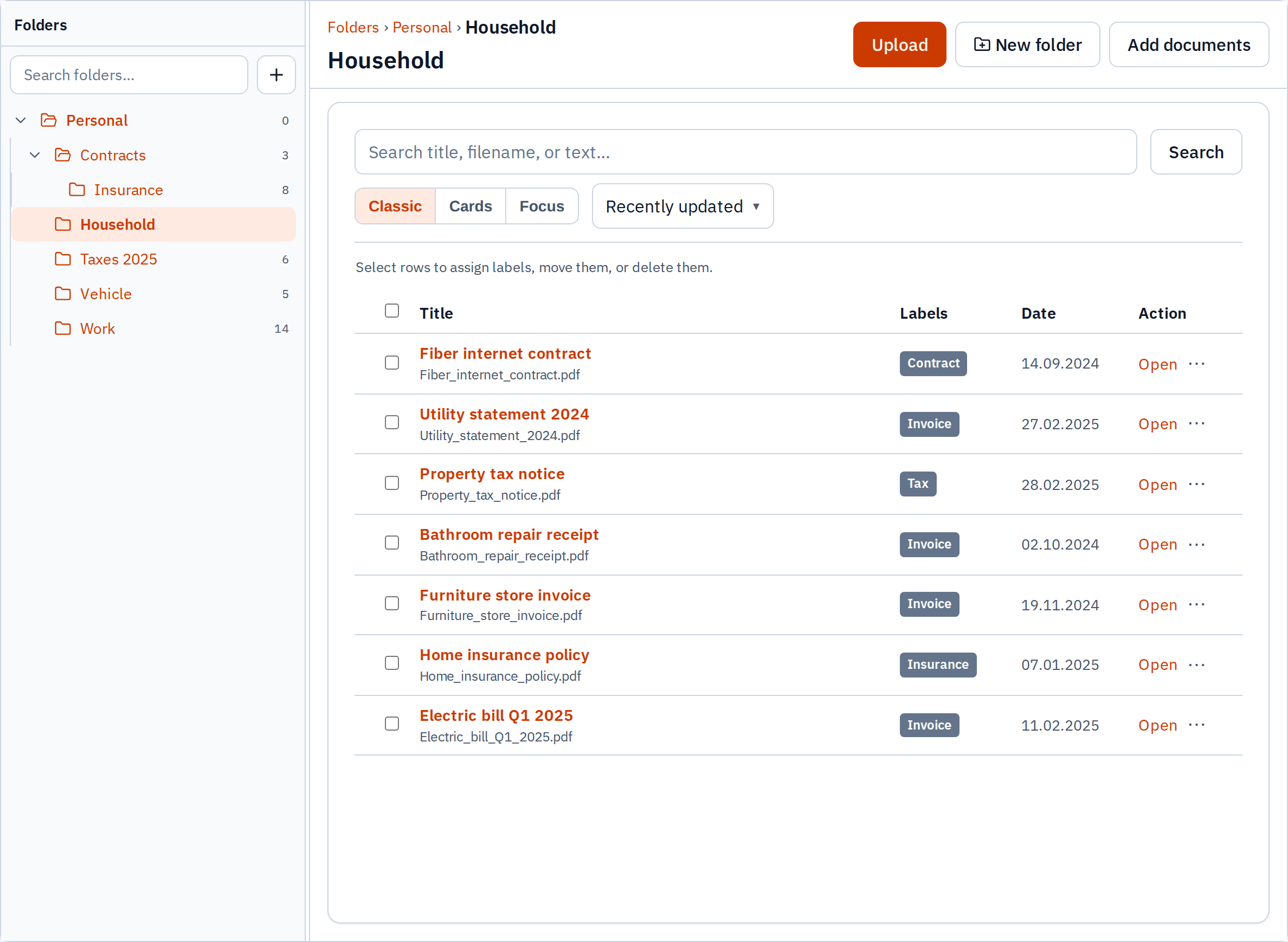Open more actions for Utility statement 2024
The height and width of the screenshot is (942, 1288).
tap(1197, 424)
